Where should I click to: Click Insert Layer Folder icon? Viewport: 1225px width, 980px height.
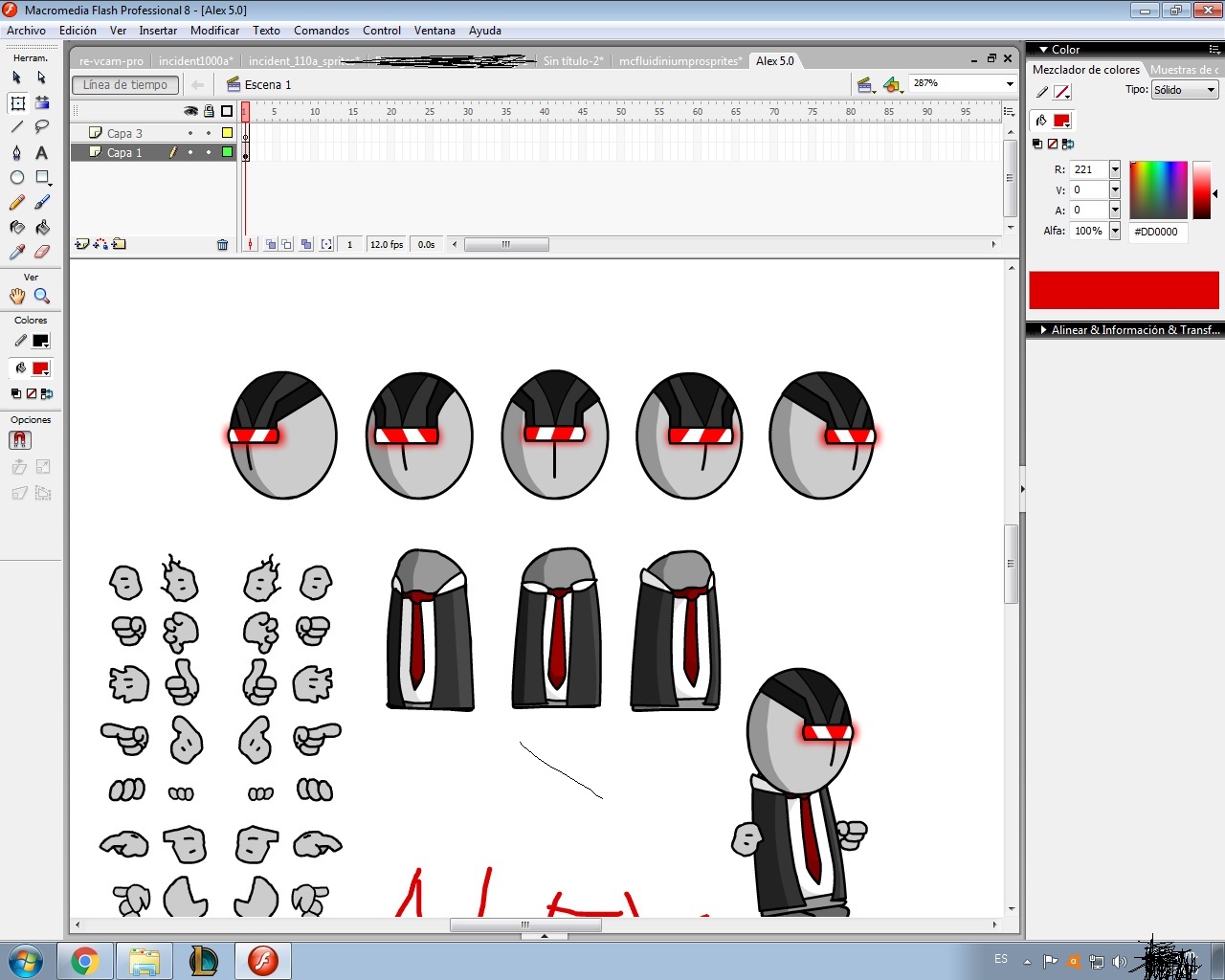click(x=119, y=244)
